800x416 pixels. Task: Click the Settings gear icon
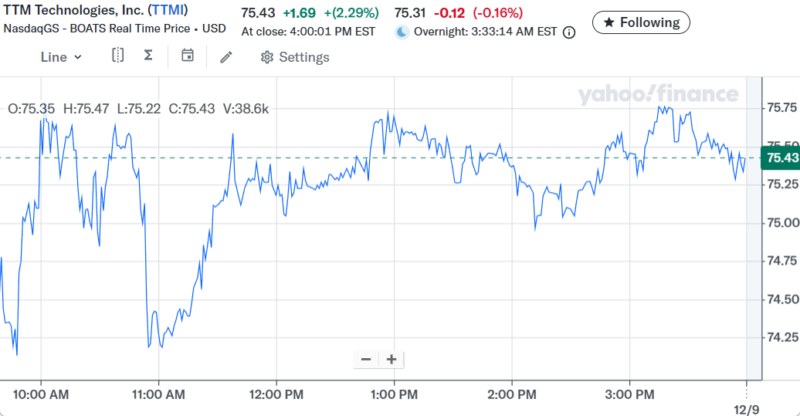267,57
